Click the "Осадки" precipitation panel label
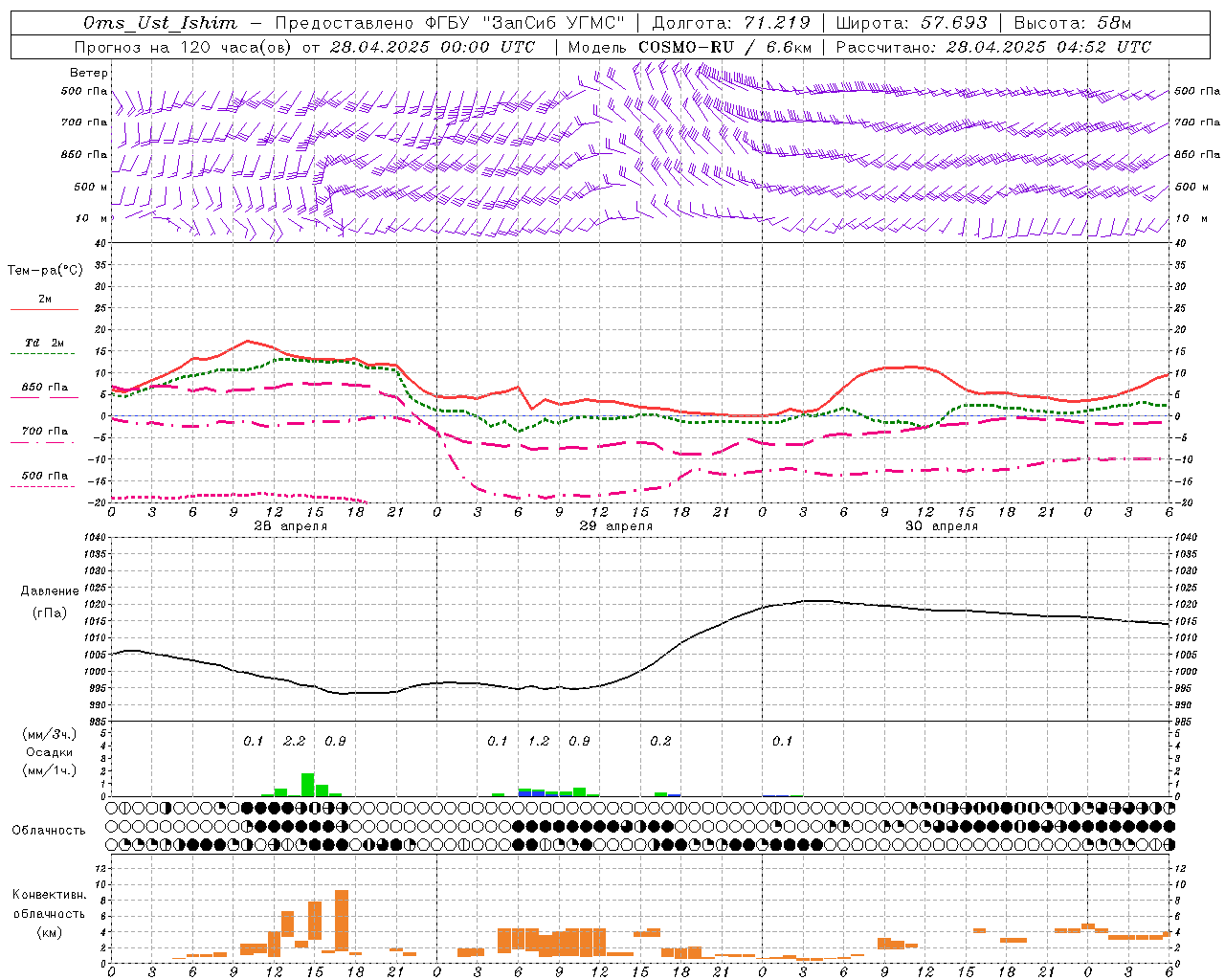 (x=49, y=752)
